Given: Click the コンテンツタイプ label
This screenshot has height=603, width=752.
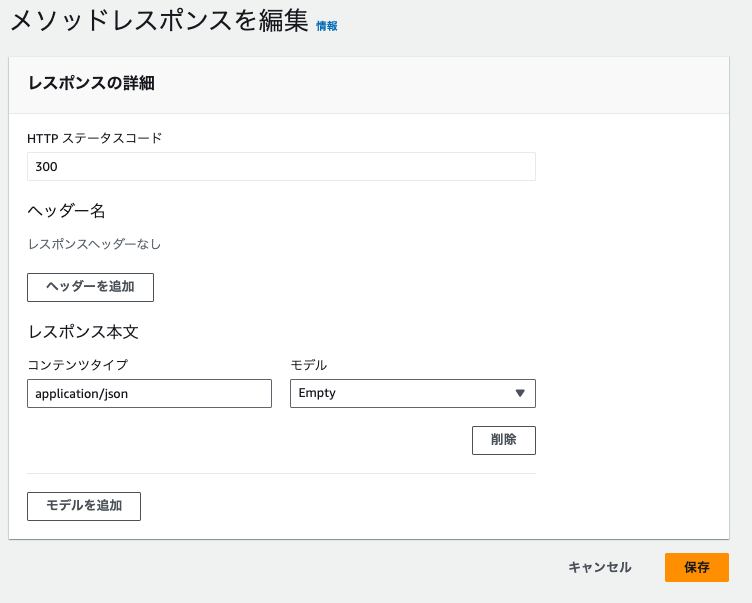Looking at the screenshot, I should point(77,365).
